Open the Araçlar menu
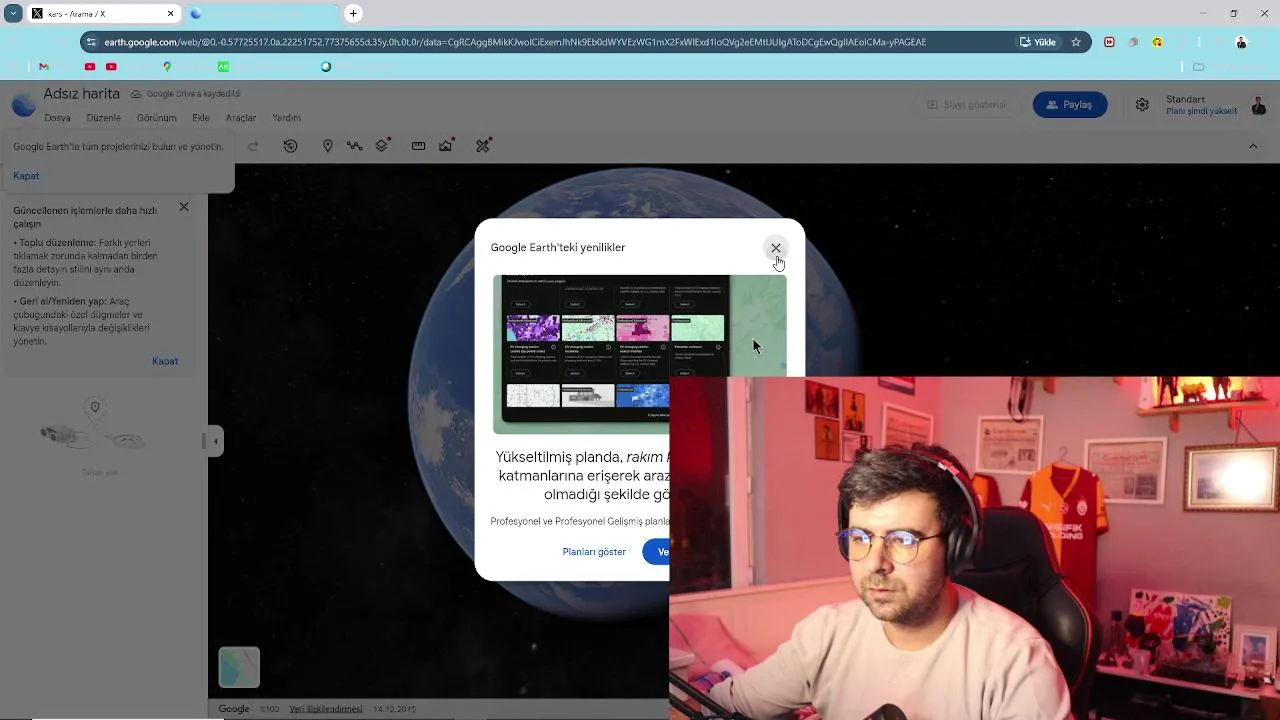The height and width of the screenshot is (720, 1280). pos(241,118)
